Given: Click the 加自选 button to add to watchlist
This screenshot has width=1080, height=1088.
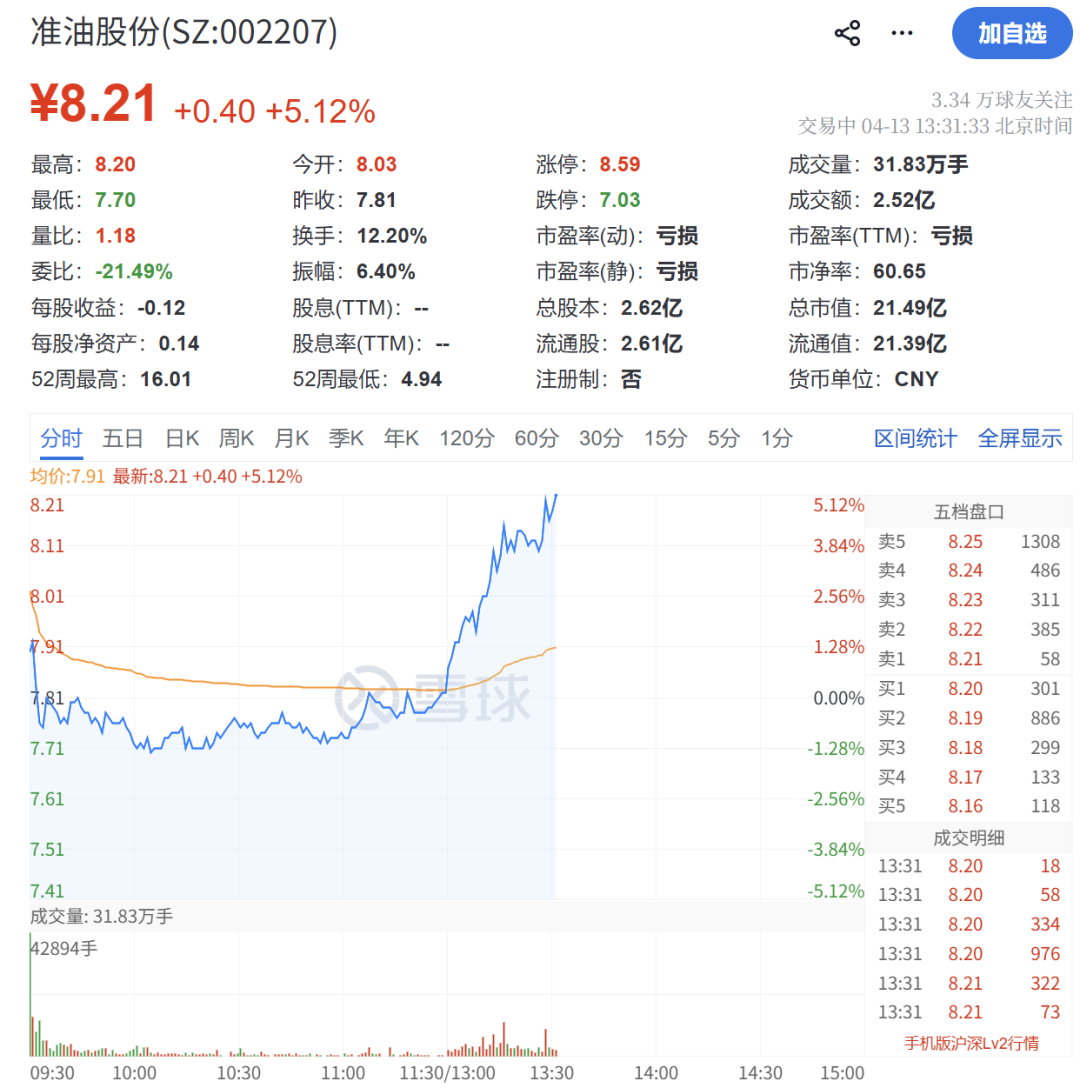Looking at the screenshot, I should coord(1012,33).
